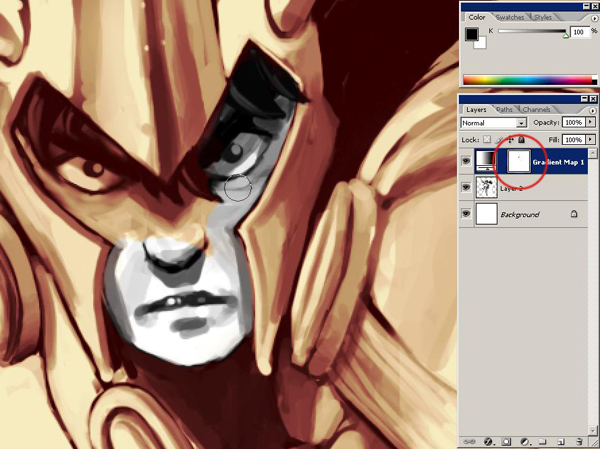The height and width of the screenshot is (449, 600).
Task: Collapse the Layers panel window
Action: (585, 99)
